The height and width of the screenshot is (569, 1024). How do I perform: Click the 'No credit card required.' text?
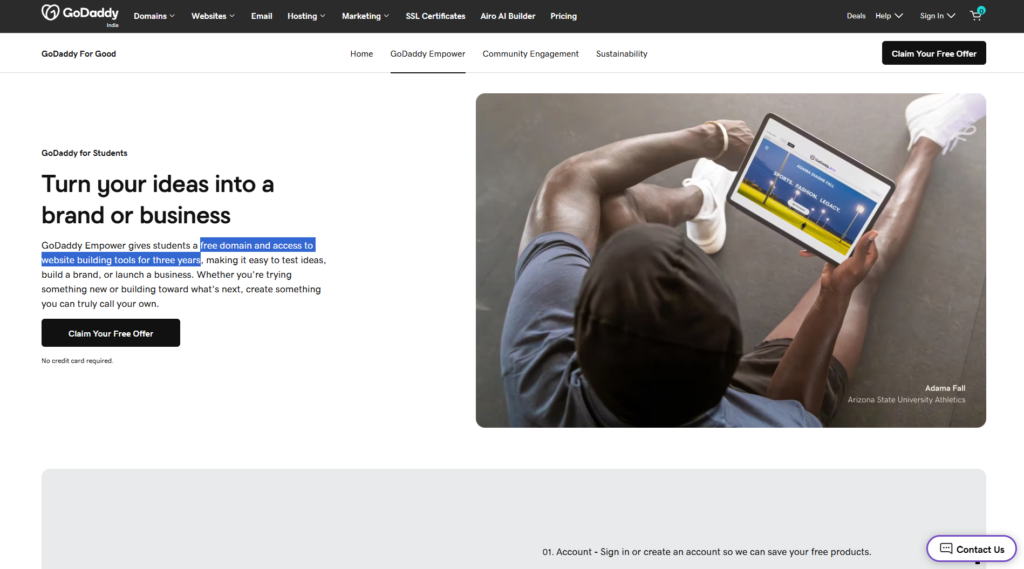[77, 361]
